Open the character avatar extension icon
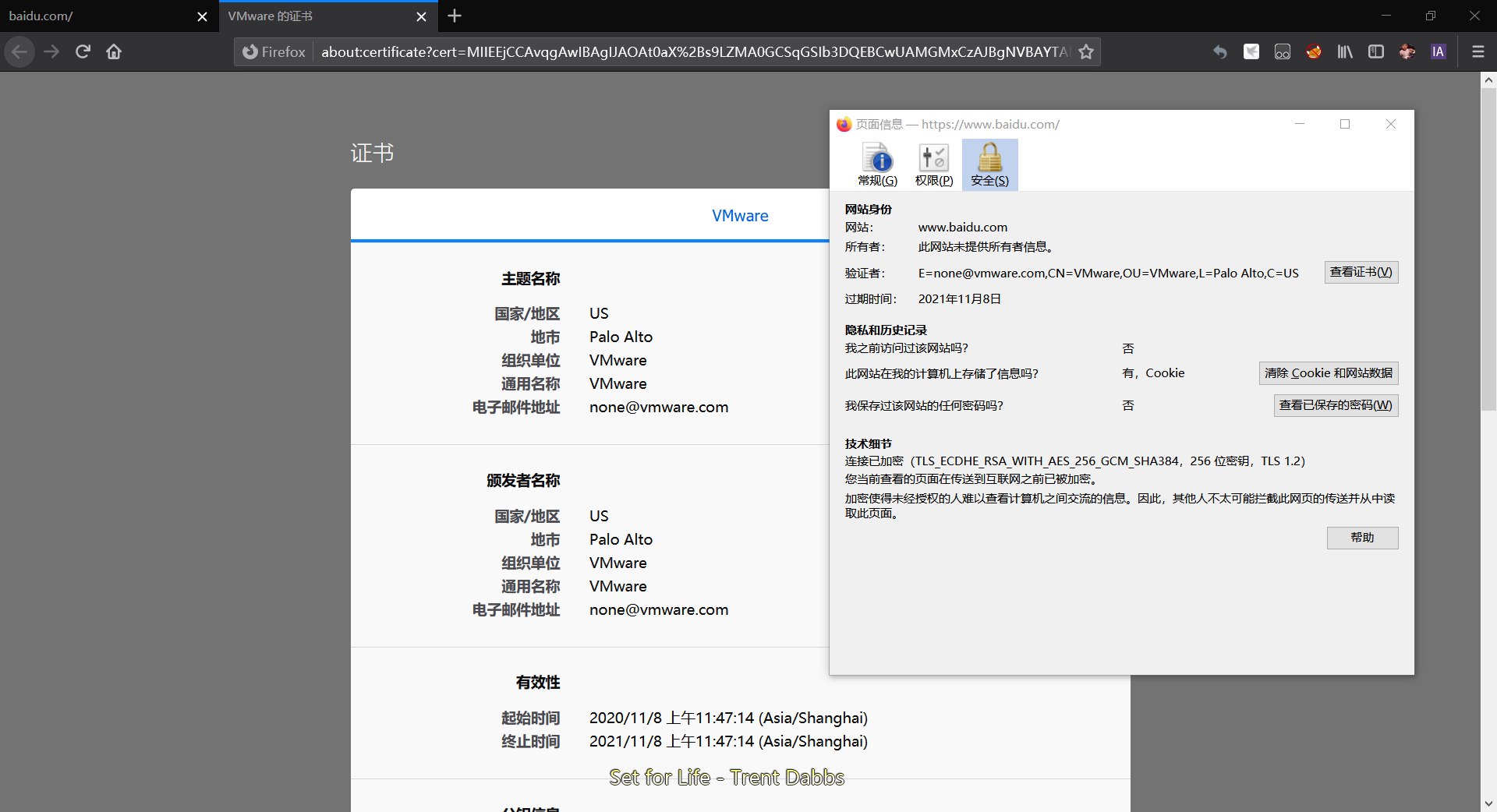This screenshot has height=812, width=1497. point(1407,51)
